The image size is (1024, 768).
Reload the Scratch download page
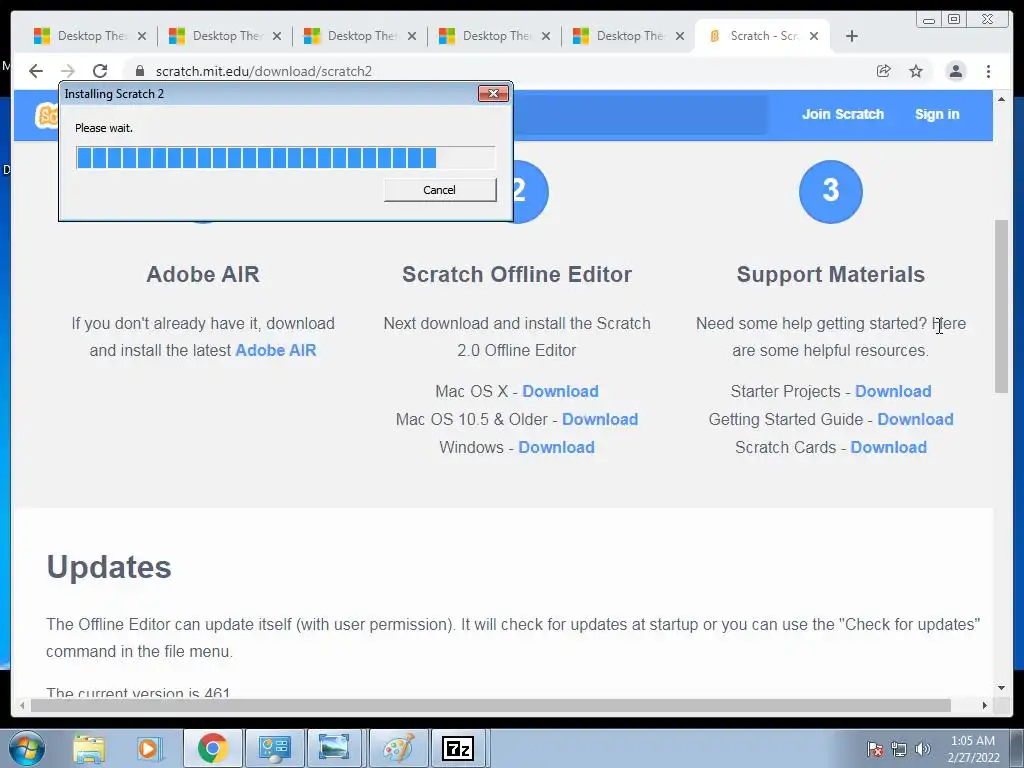[x=100, y=71]
